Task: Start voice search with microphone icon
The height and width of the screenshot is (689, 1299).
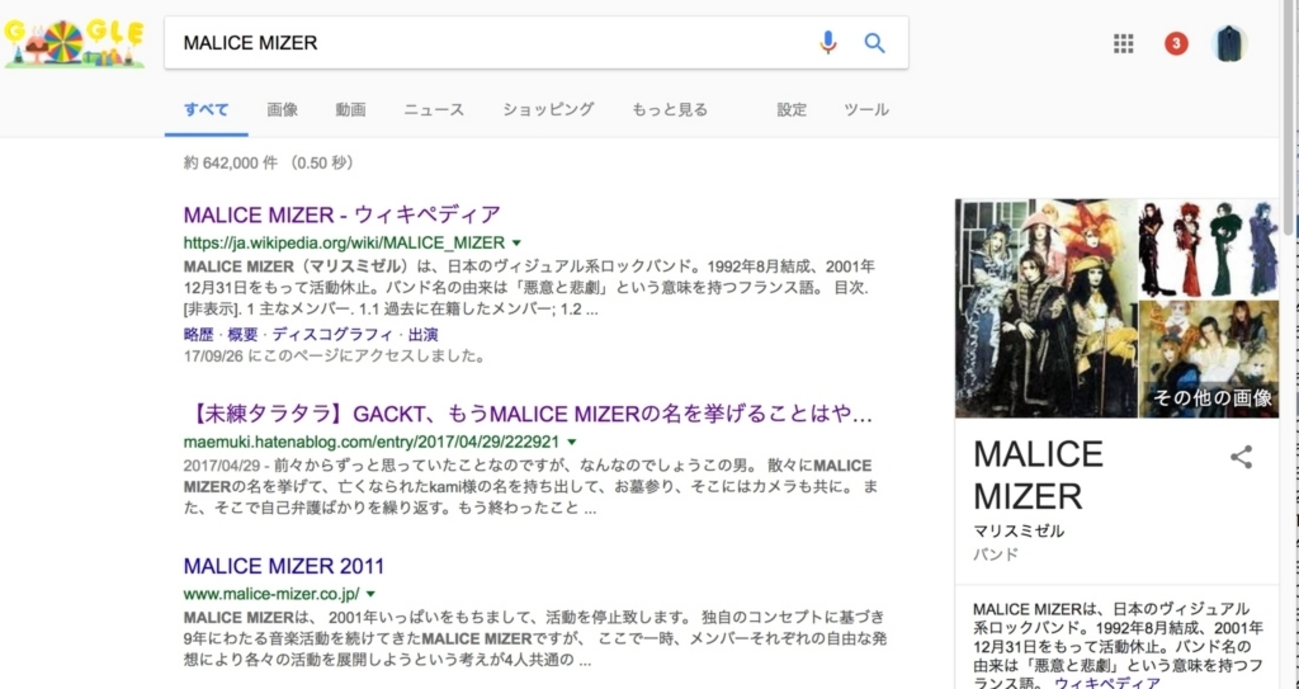Action: 827,43
